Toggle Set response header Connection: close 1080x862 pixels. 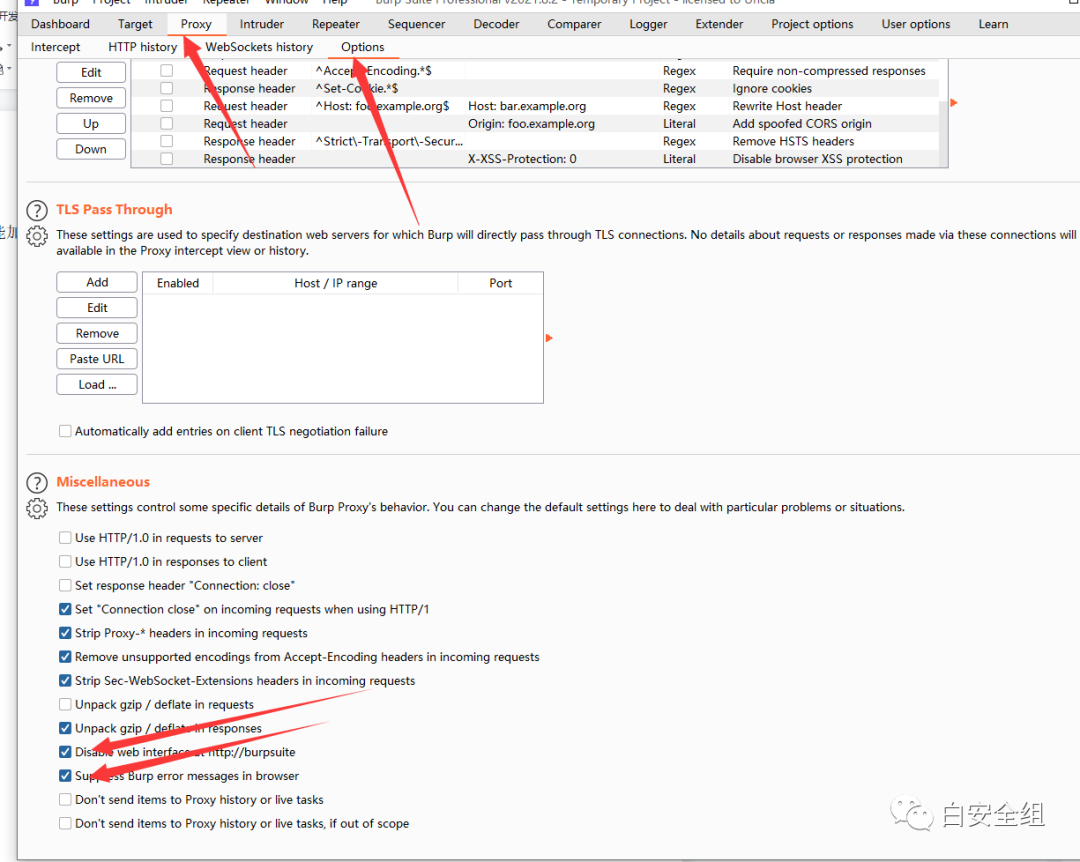click(65, 585)
